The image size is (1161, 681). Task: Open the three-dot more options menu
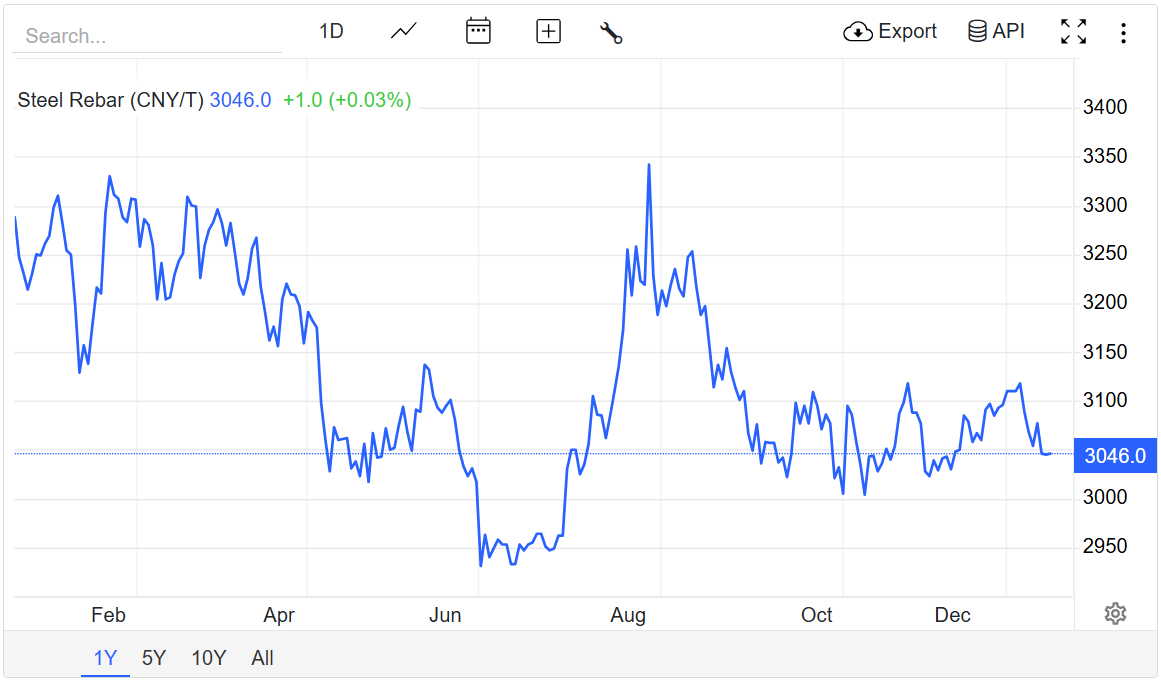tap(1123, 33)
